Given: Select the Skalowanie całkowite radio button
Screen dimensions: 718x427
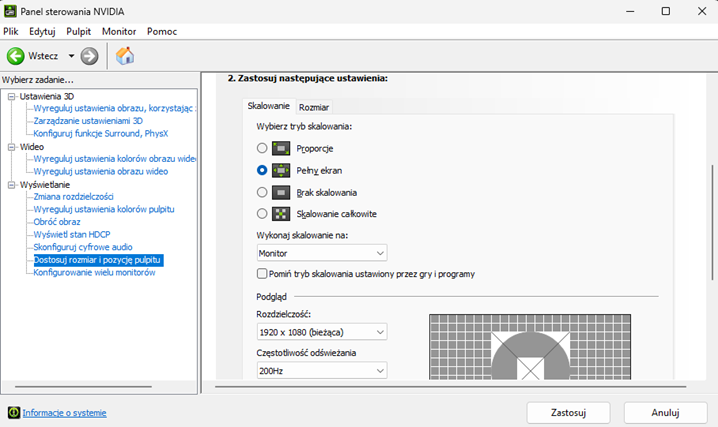Looking at the screenshot, I should click(x=262, y=213).
